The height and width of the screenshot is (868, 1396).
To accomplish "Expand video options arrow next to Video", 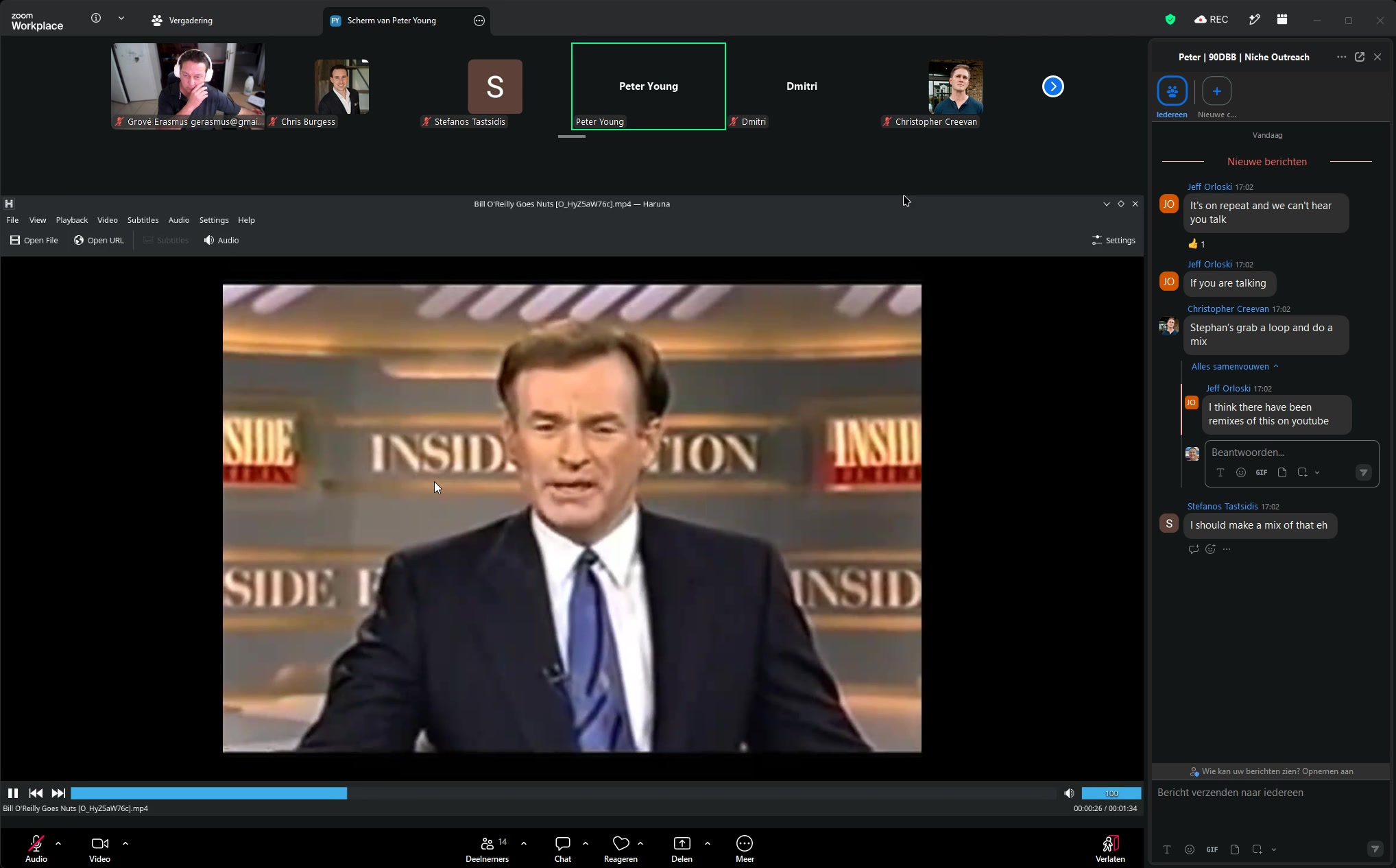I will [125, 843].
